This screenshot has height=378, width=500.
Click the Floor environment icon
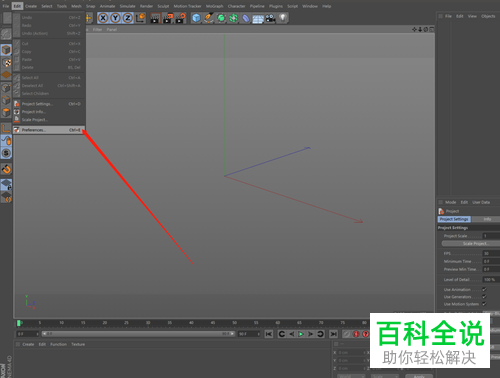(x=258, y=18)
